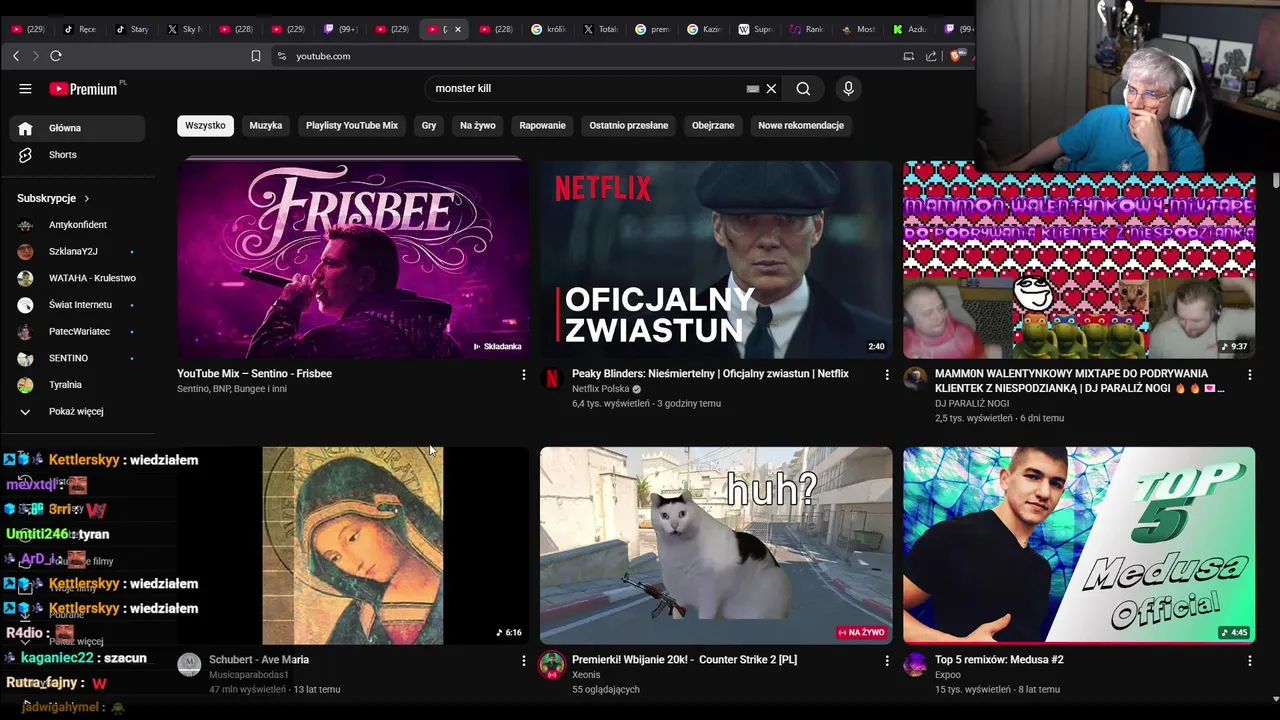Go back with the browser back arrow

16,56
